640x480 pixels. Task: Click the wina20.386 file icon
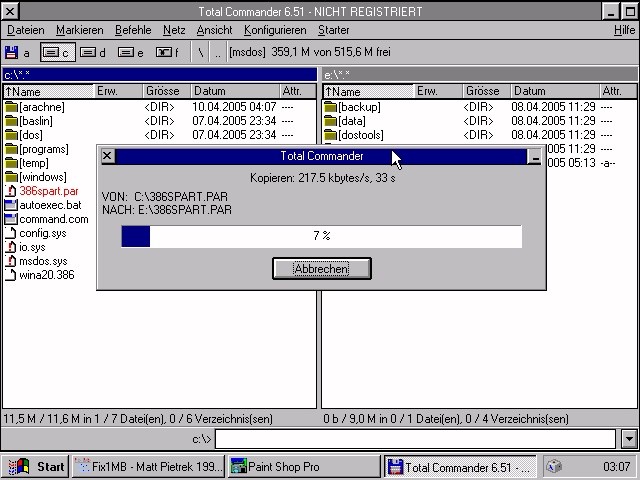pyautogui.click(x=11, y=275)
